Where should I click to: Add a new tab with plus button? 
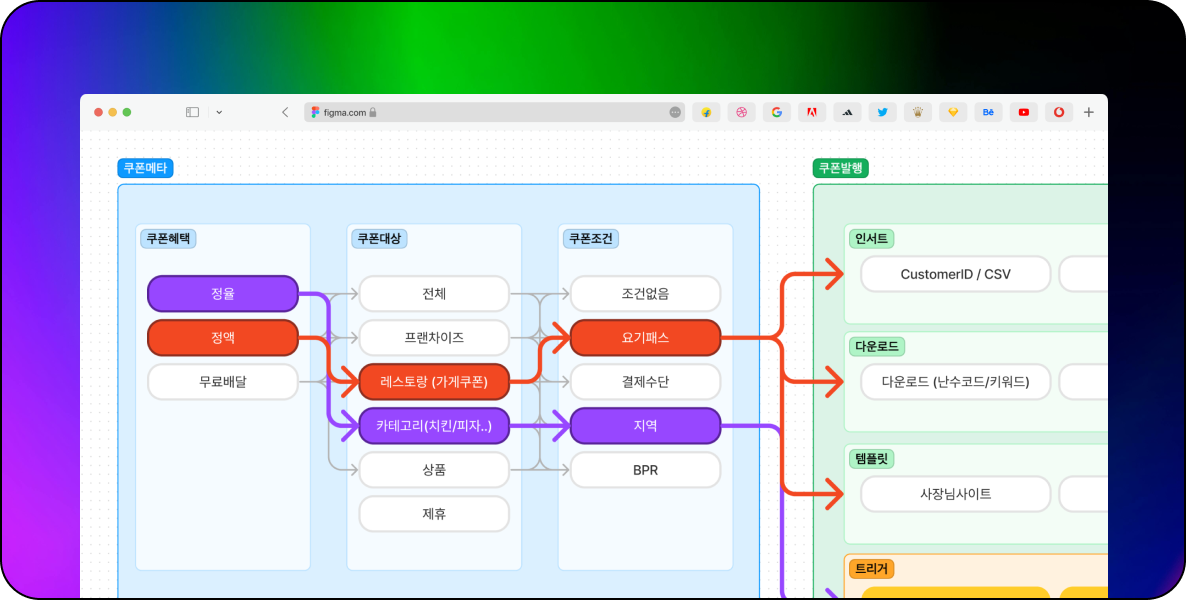tap(1089, 113)
